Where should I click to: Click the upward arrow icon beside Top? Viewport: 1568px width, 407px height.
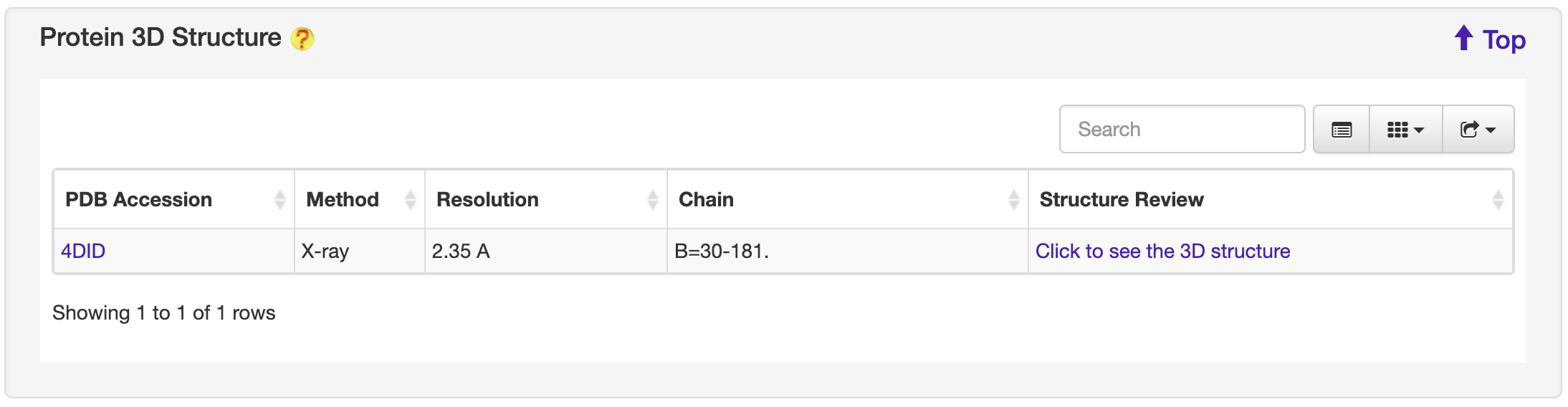[x=1463, y=39]
